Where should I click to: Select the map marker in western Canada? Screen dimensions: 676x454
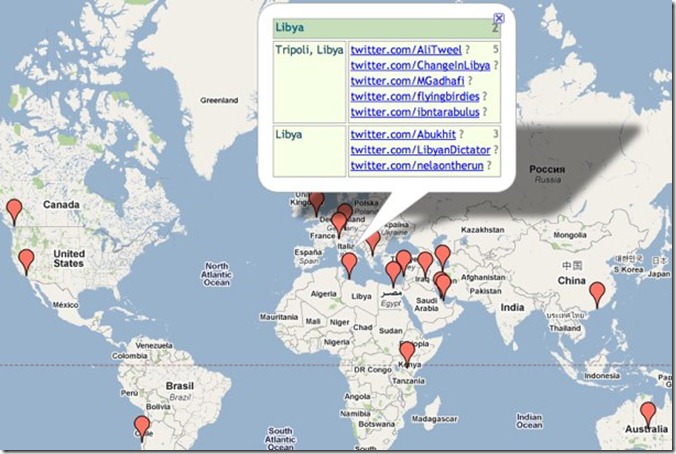(x=14, y=211)
